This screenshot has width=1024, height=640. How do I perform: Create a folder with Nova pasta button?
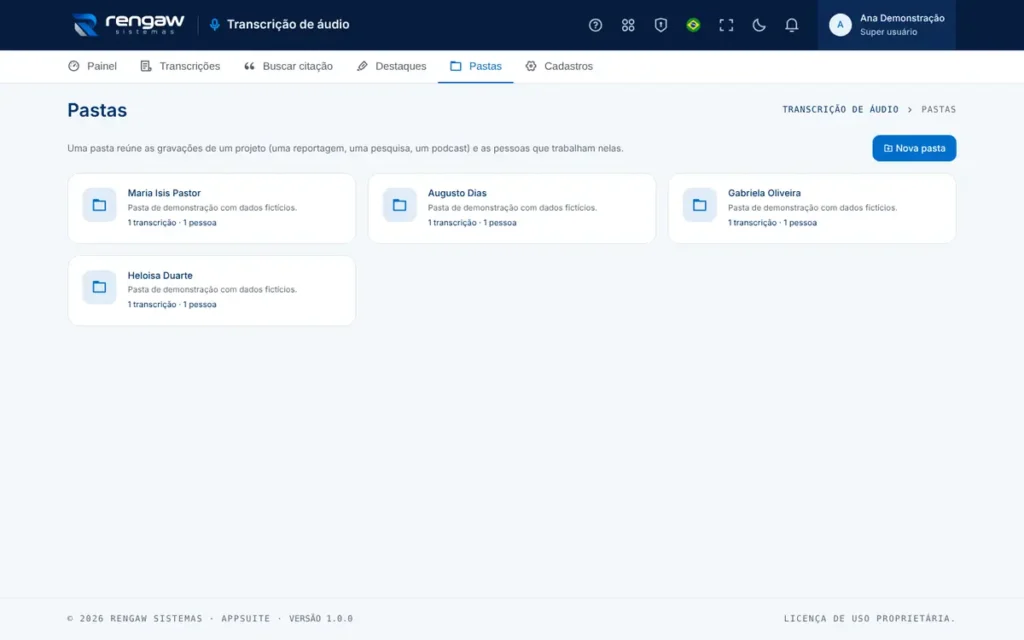tap(914, 148)
